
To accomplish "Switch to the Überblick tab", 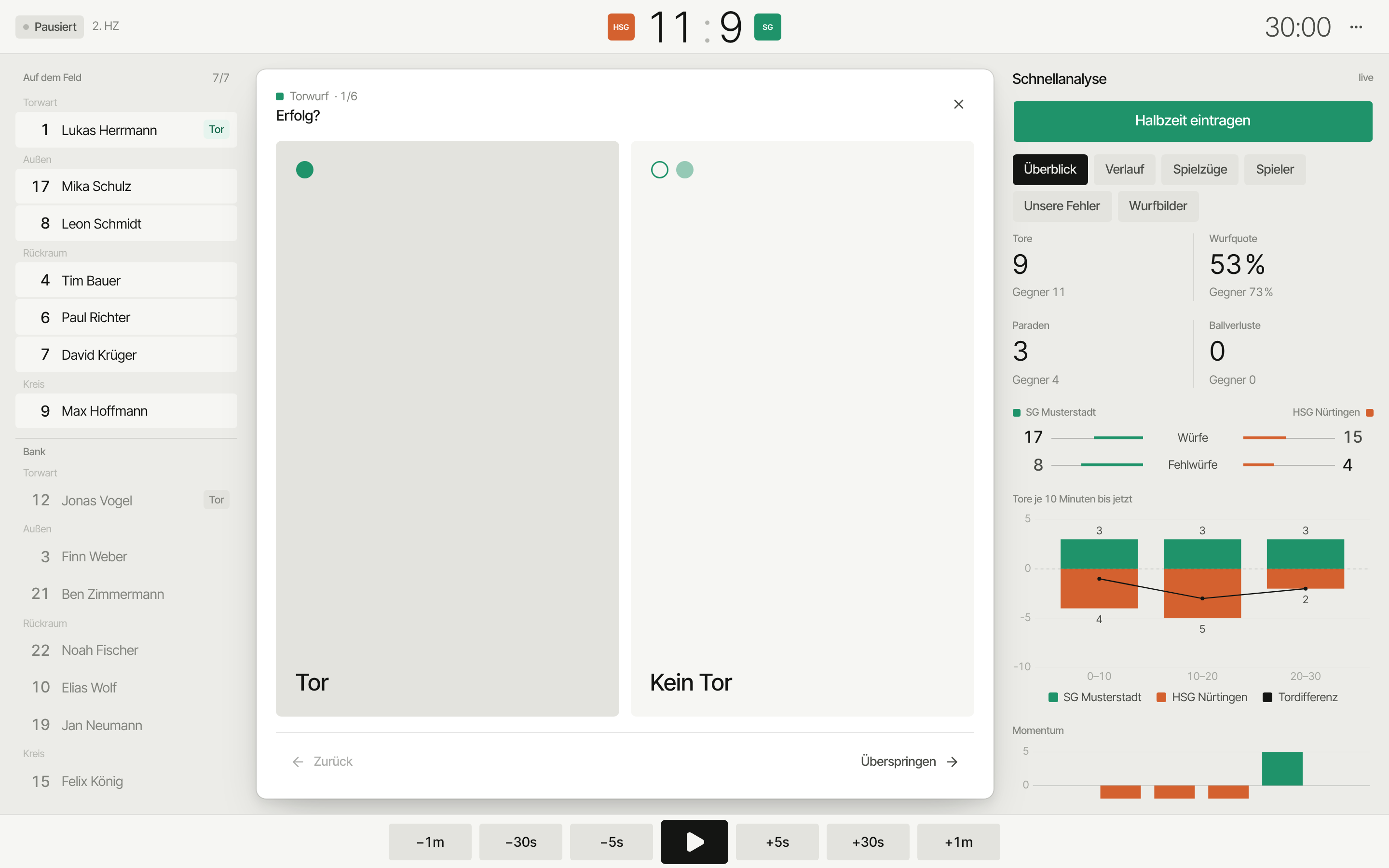I will (x=1050, y=169).
